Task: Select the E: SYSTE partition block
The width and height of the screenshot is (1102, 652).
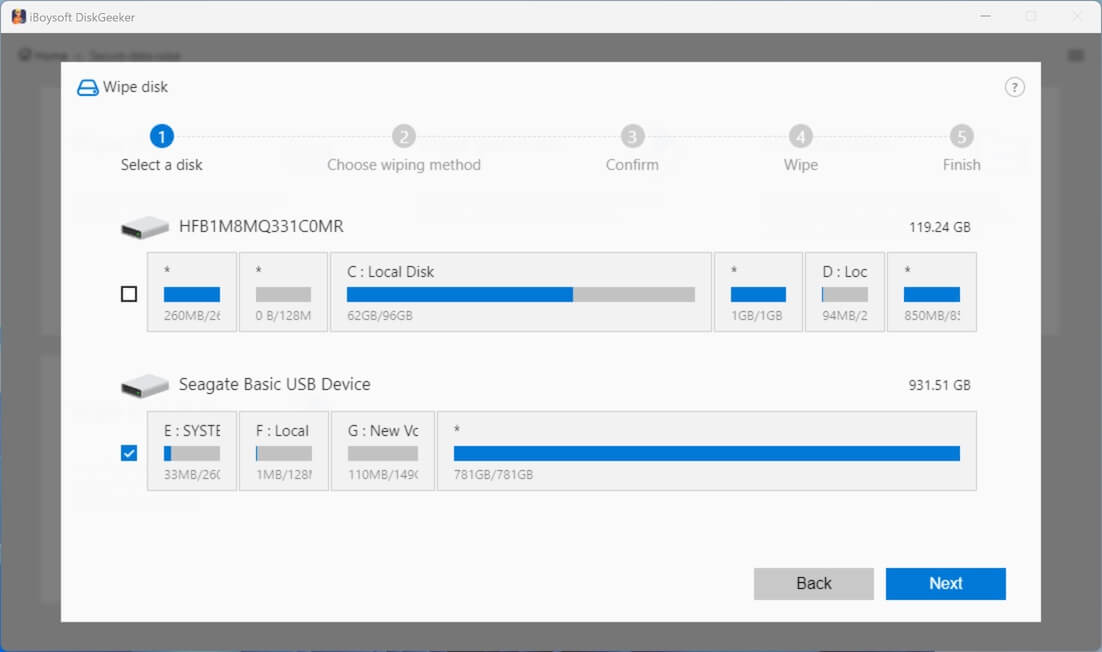Action: click(x=192, y=451)
